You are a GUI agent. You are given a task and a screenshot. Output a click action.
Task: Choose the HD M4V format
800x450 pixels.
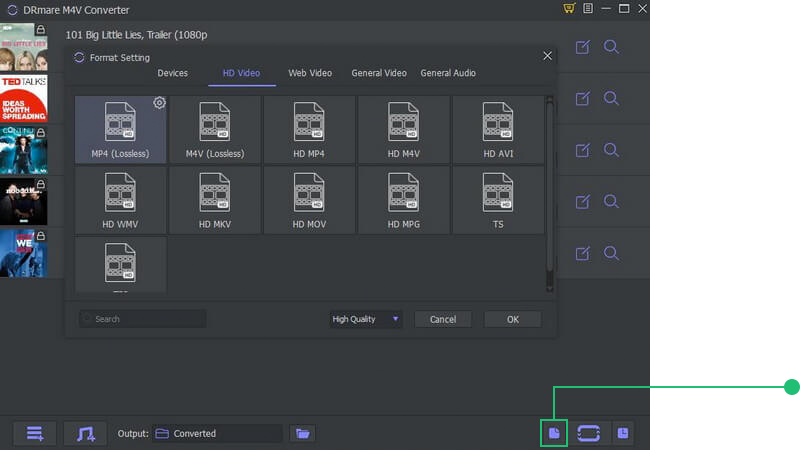click(x=404, y=130)
